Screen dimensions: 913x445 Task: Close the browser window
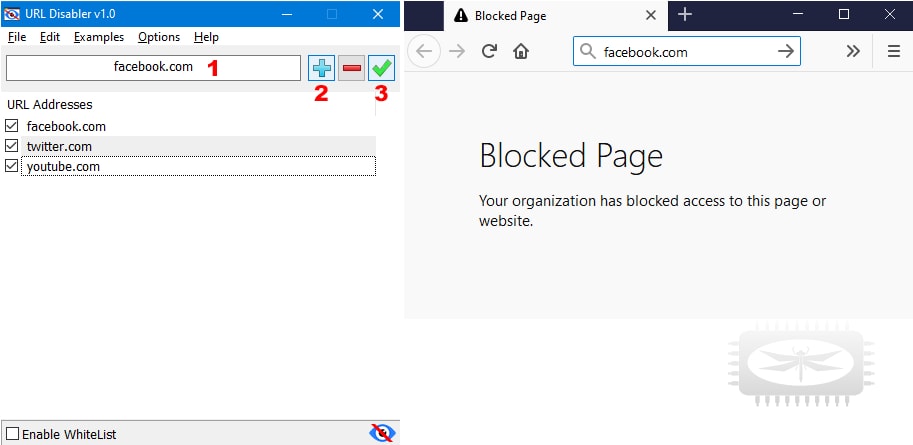point(890,15)
